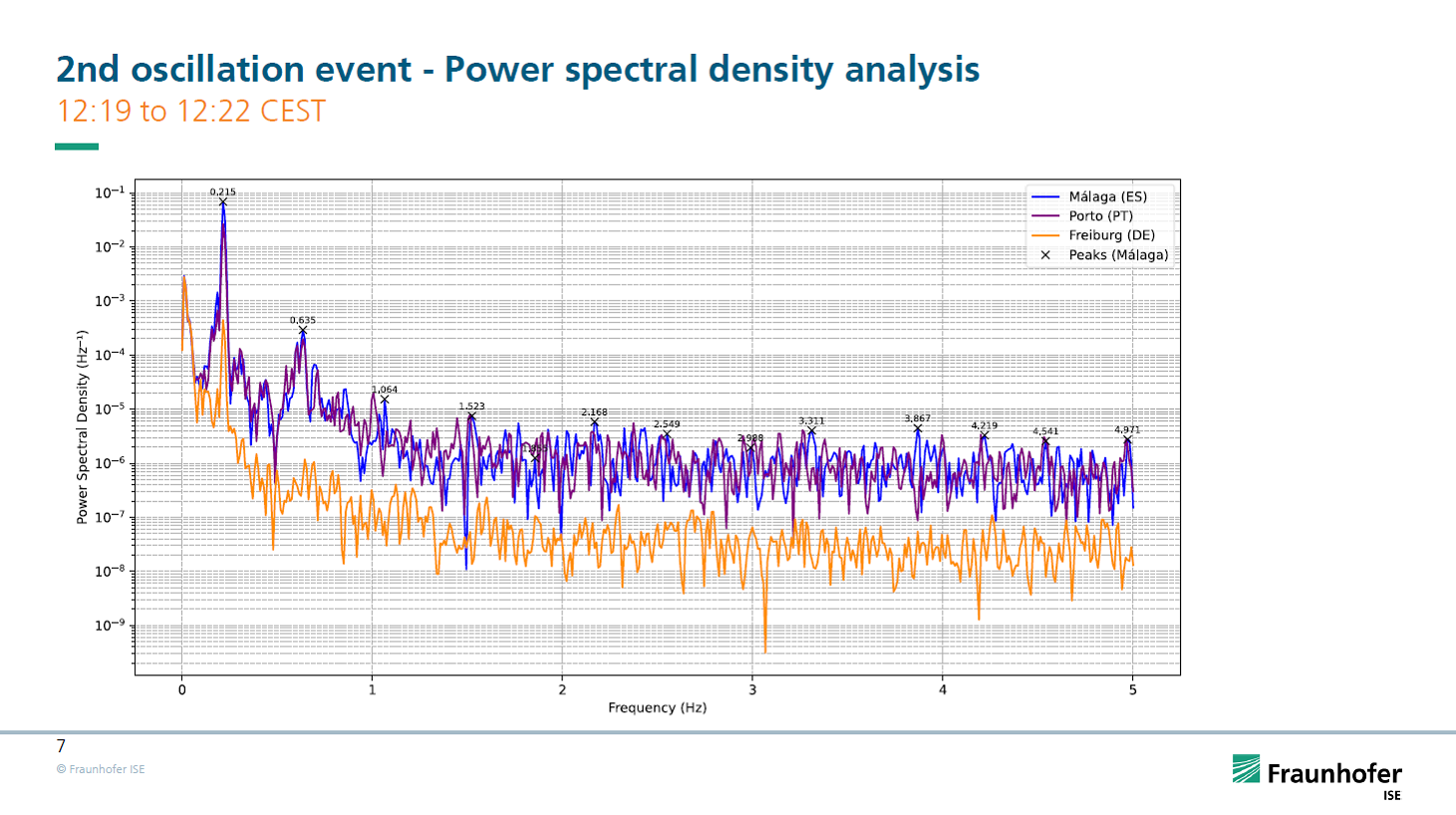Viewport: 1456px width, 815px height.
Task: Click the peak marker labeled 4.971
Action: (x=1127, y=440)
